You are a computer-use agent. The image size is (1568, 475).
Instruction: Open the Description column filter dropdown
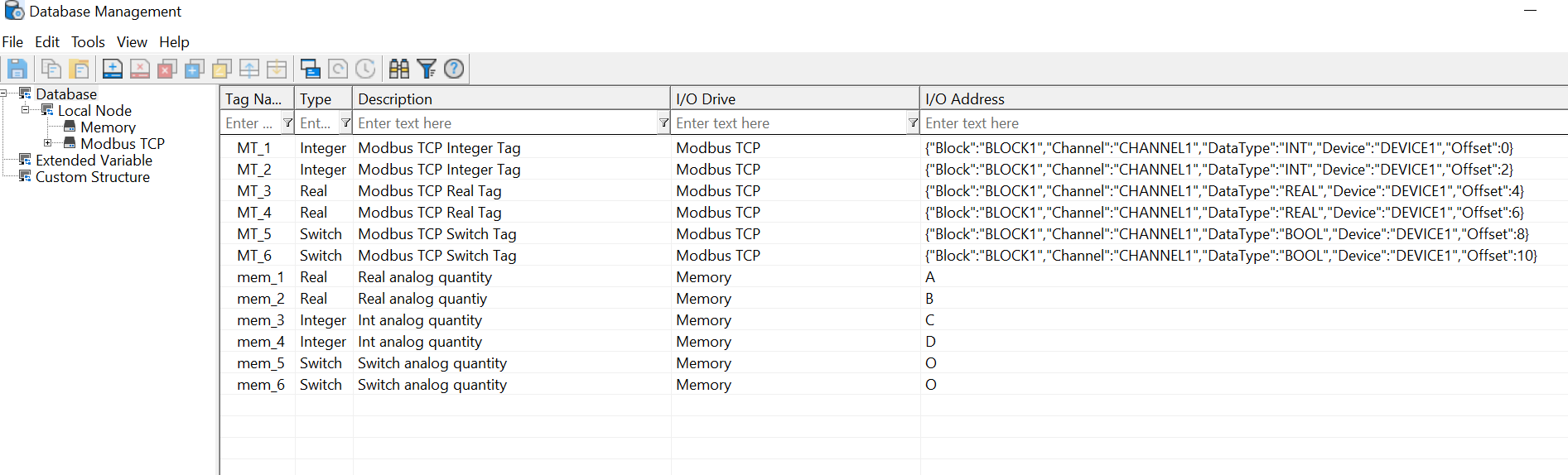coord(663,123)
